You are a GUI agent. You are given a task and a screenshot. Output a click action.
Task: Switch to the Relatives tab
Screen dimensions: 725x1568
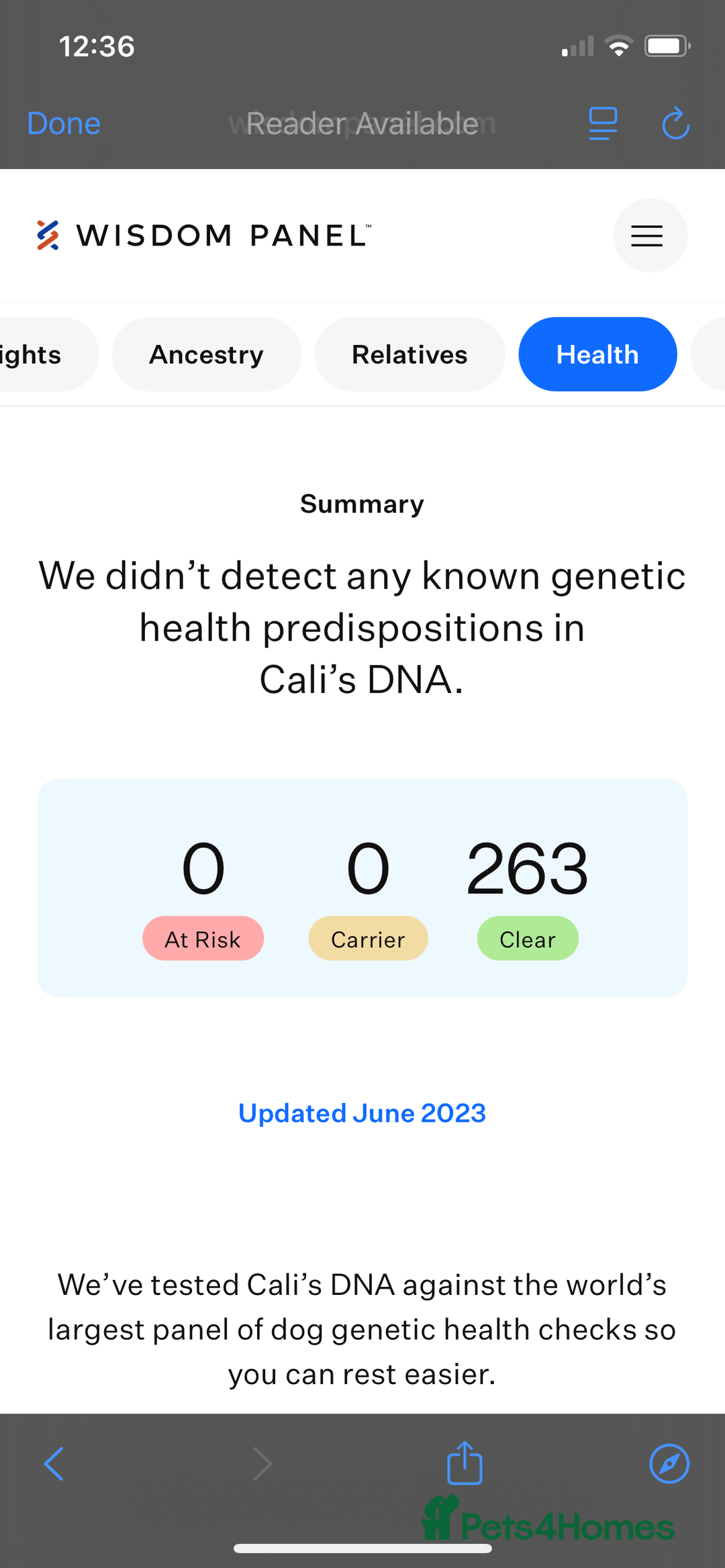[409, 354]
